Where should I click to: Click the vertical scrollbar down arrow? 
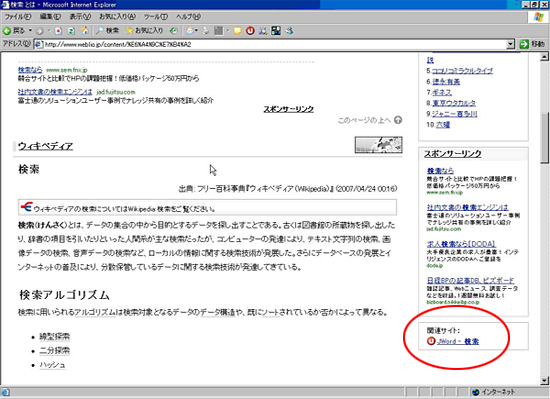(544, 380)
